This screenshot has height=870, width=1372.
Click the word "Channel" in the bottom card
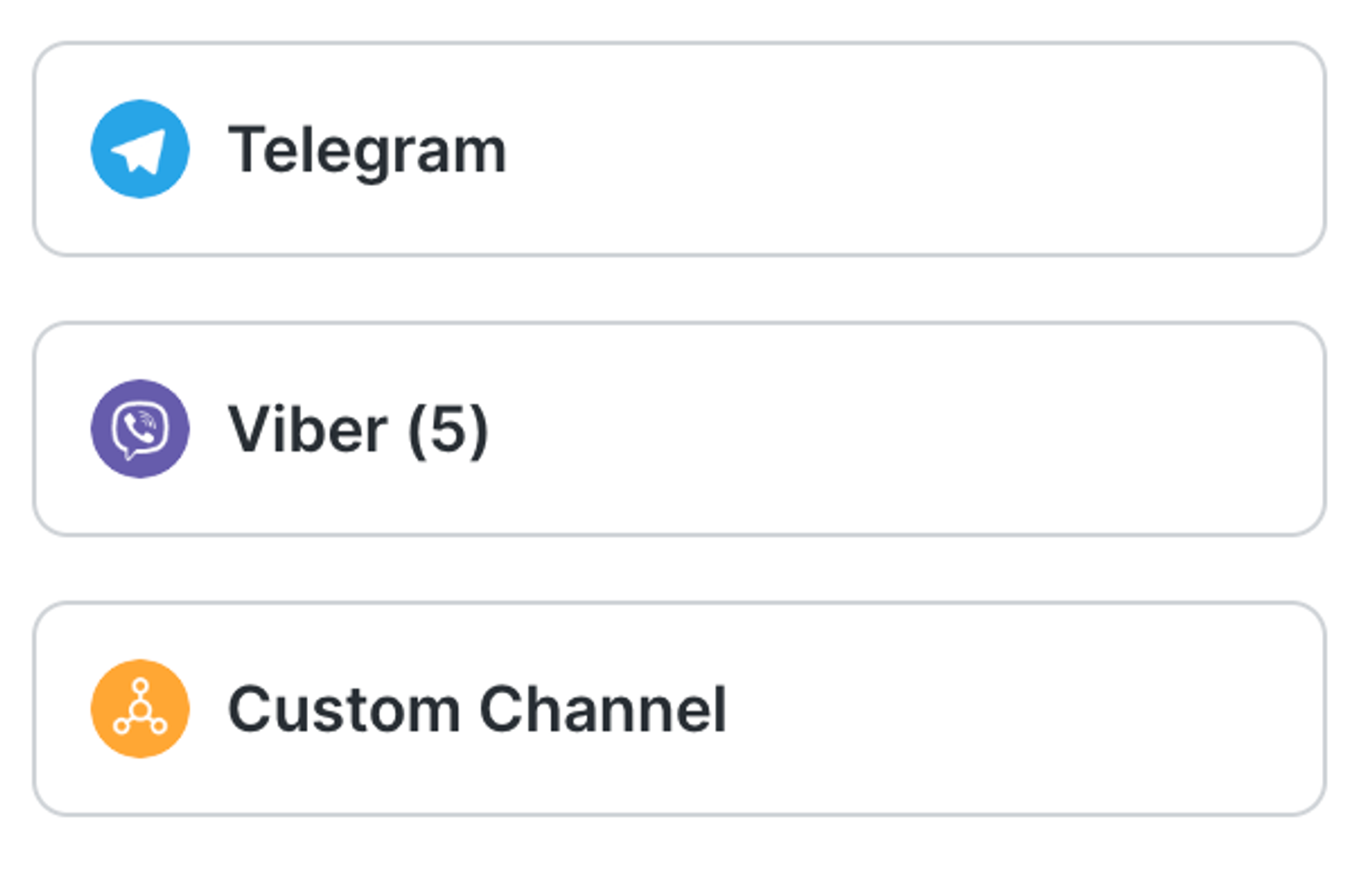point(603,709)
